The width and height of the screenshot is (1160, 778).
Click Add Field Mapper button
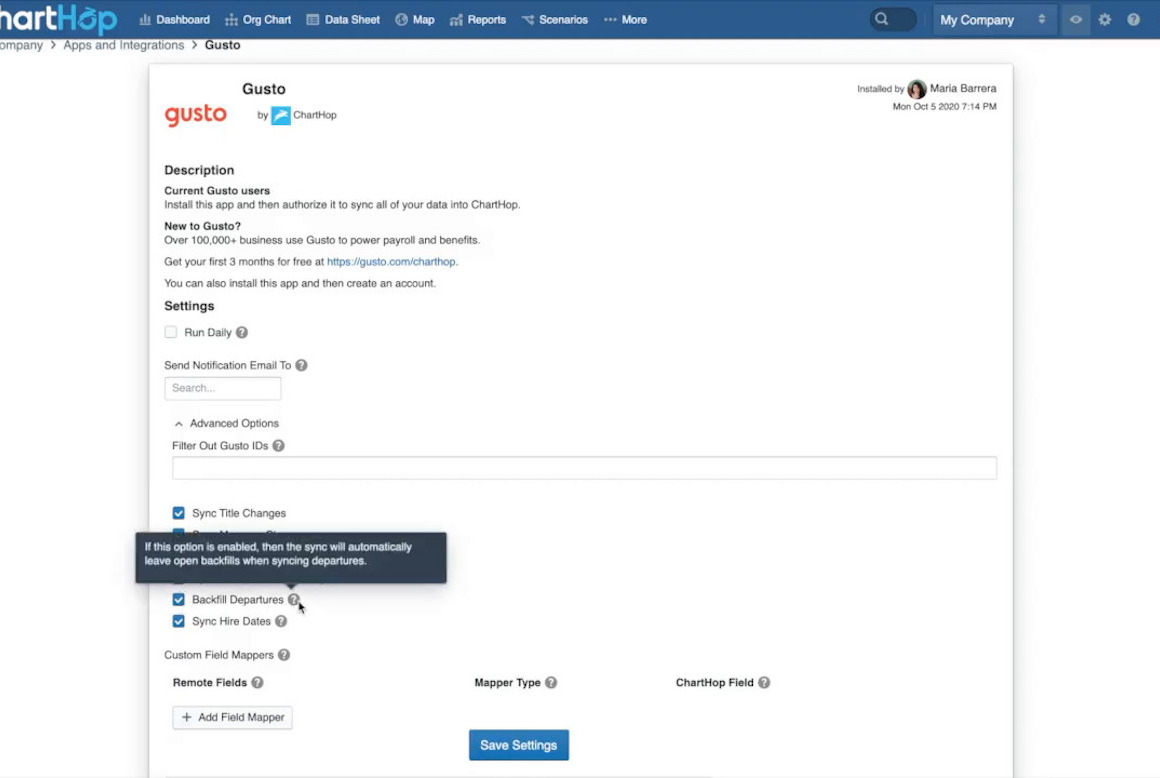click(232, 717)
